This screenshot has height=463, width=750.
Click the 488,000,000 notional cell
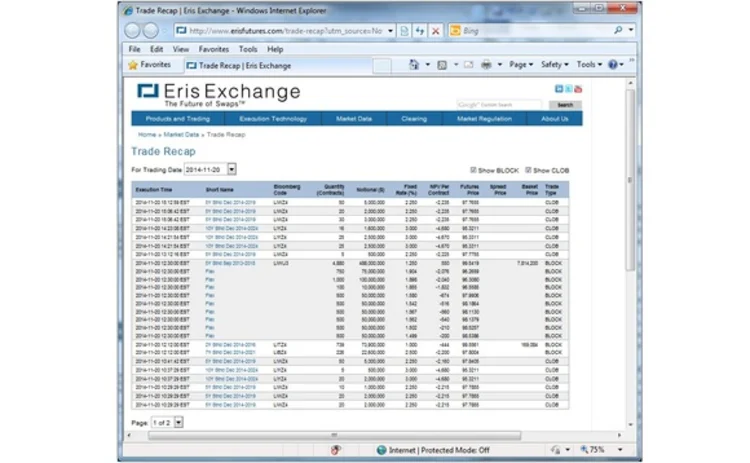[x=372, y=263]
